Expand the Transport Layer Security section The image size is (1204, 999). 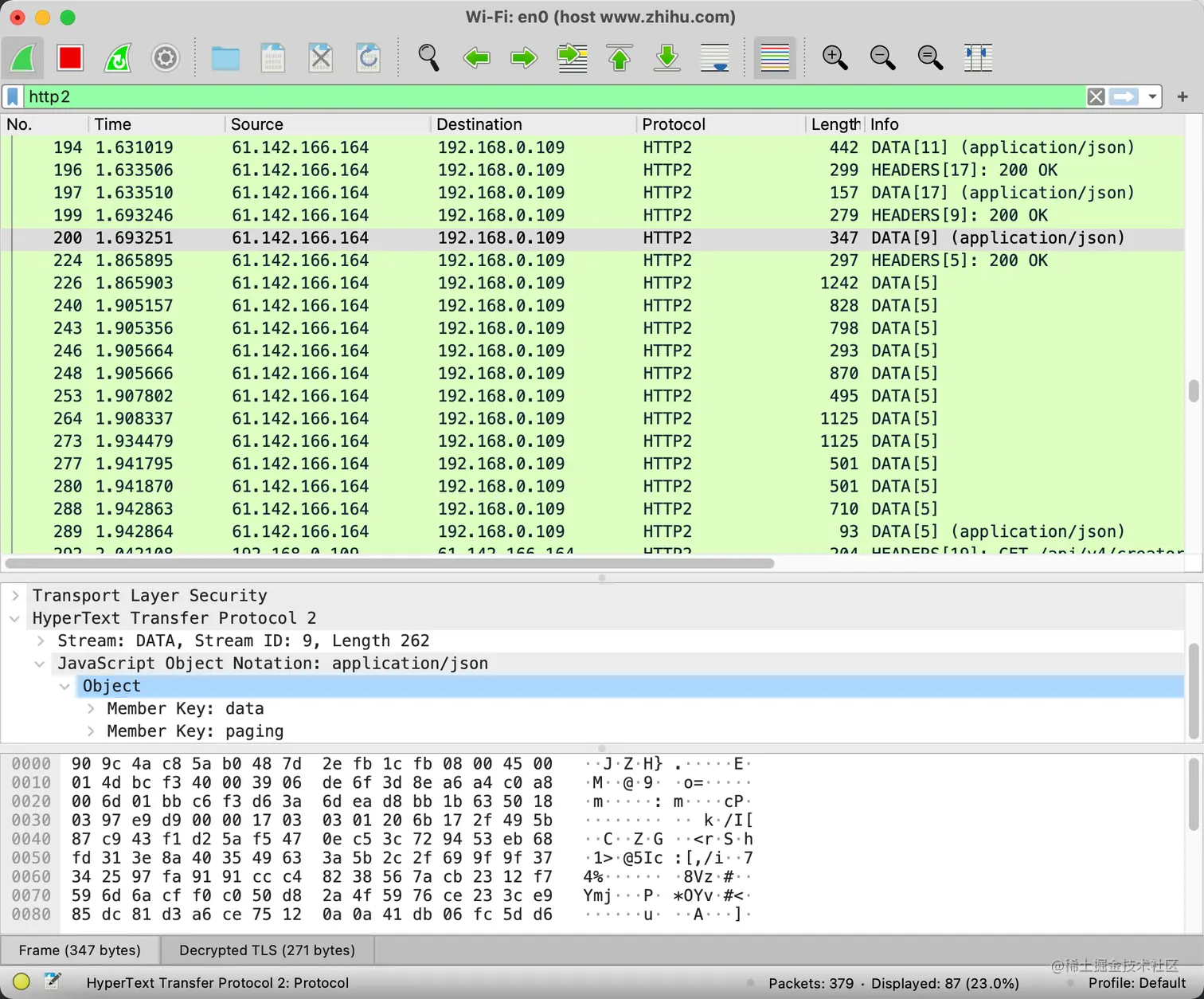14,595
